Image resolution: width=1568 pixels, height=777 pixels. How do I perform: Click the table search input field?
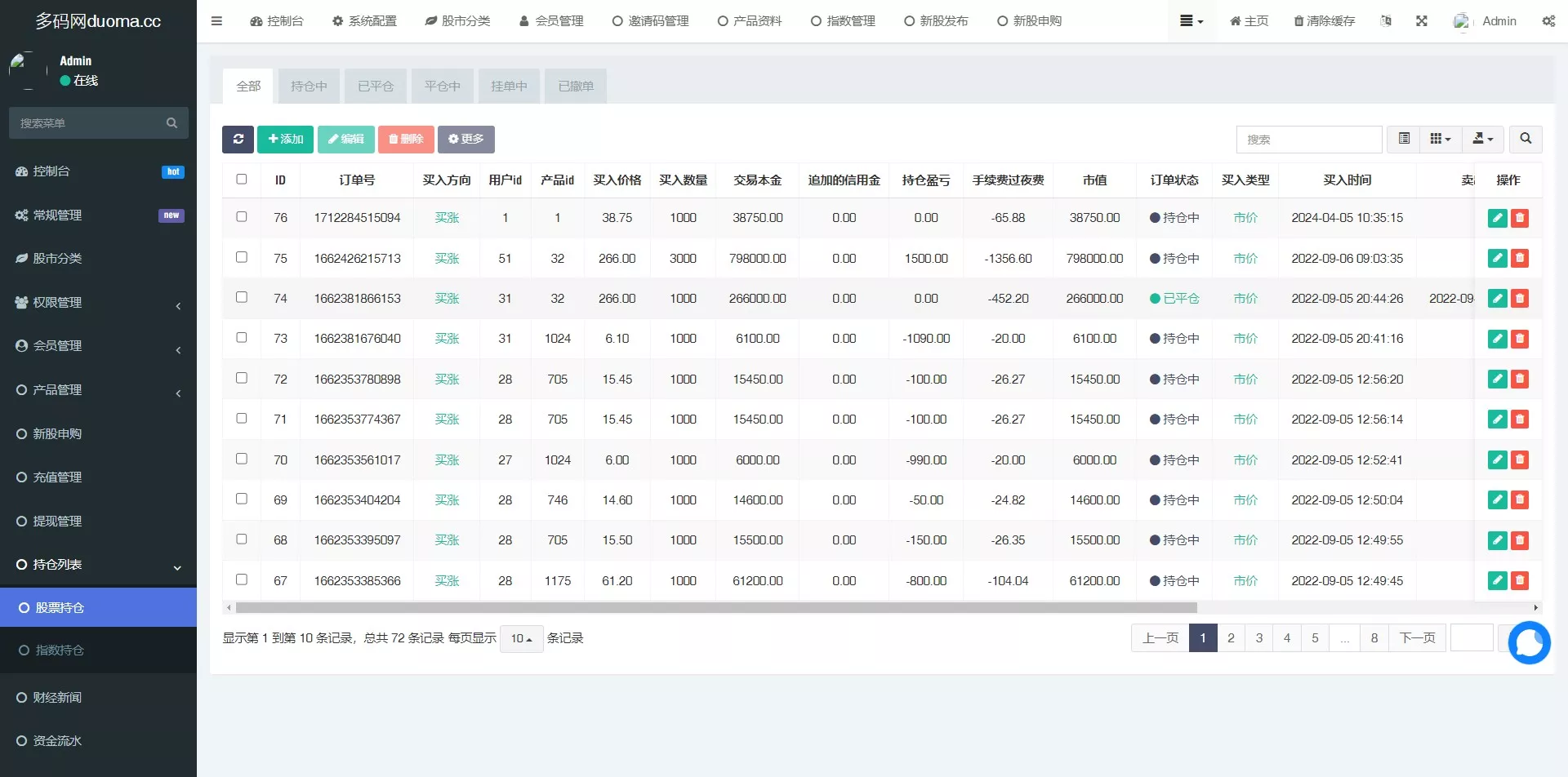coord(1308,140)
